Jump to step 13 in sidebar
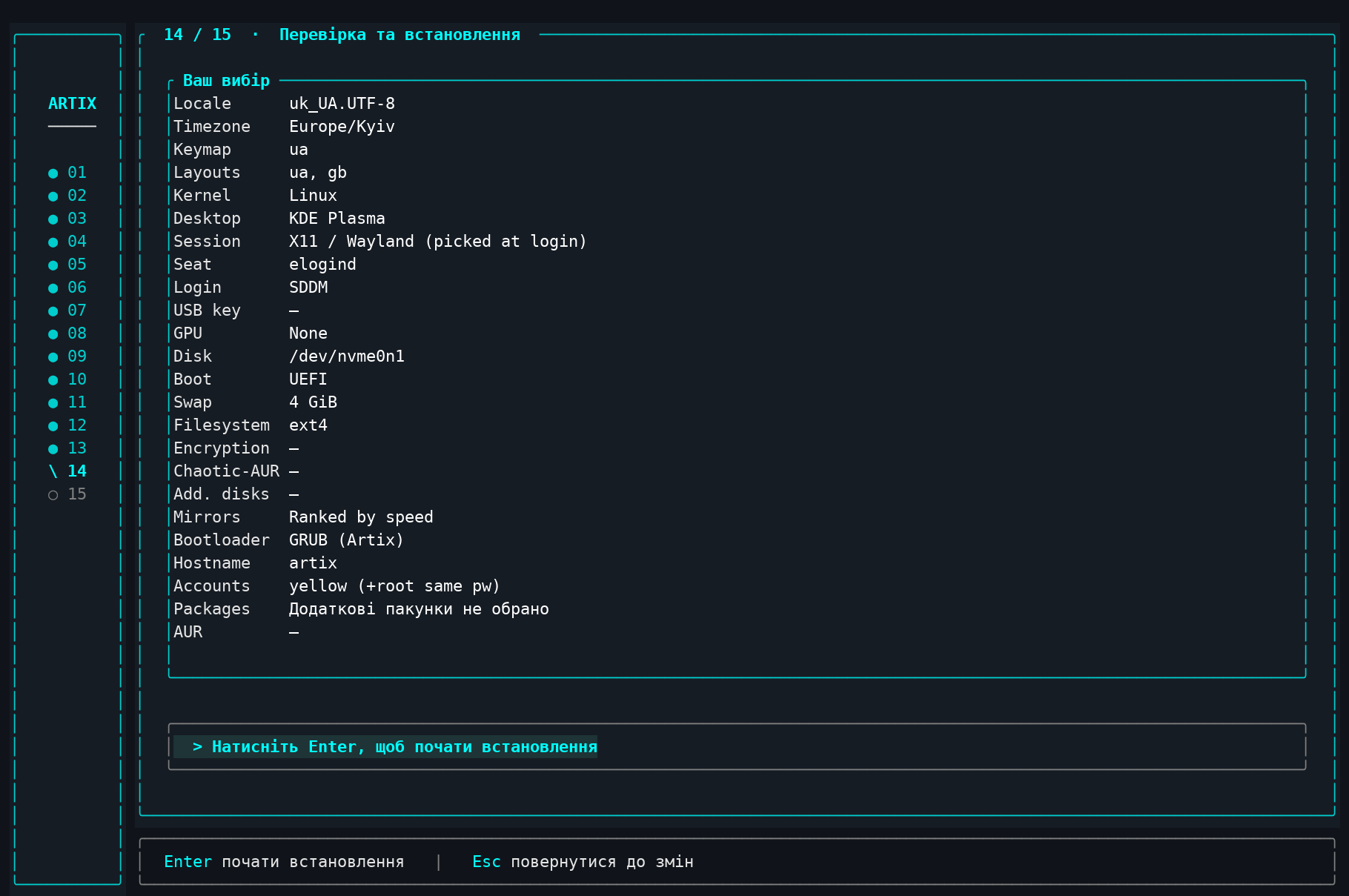 tap(67, 448)
